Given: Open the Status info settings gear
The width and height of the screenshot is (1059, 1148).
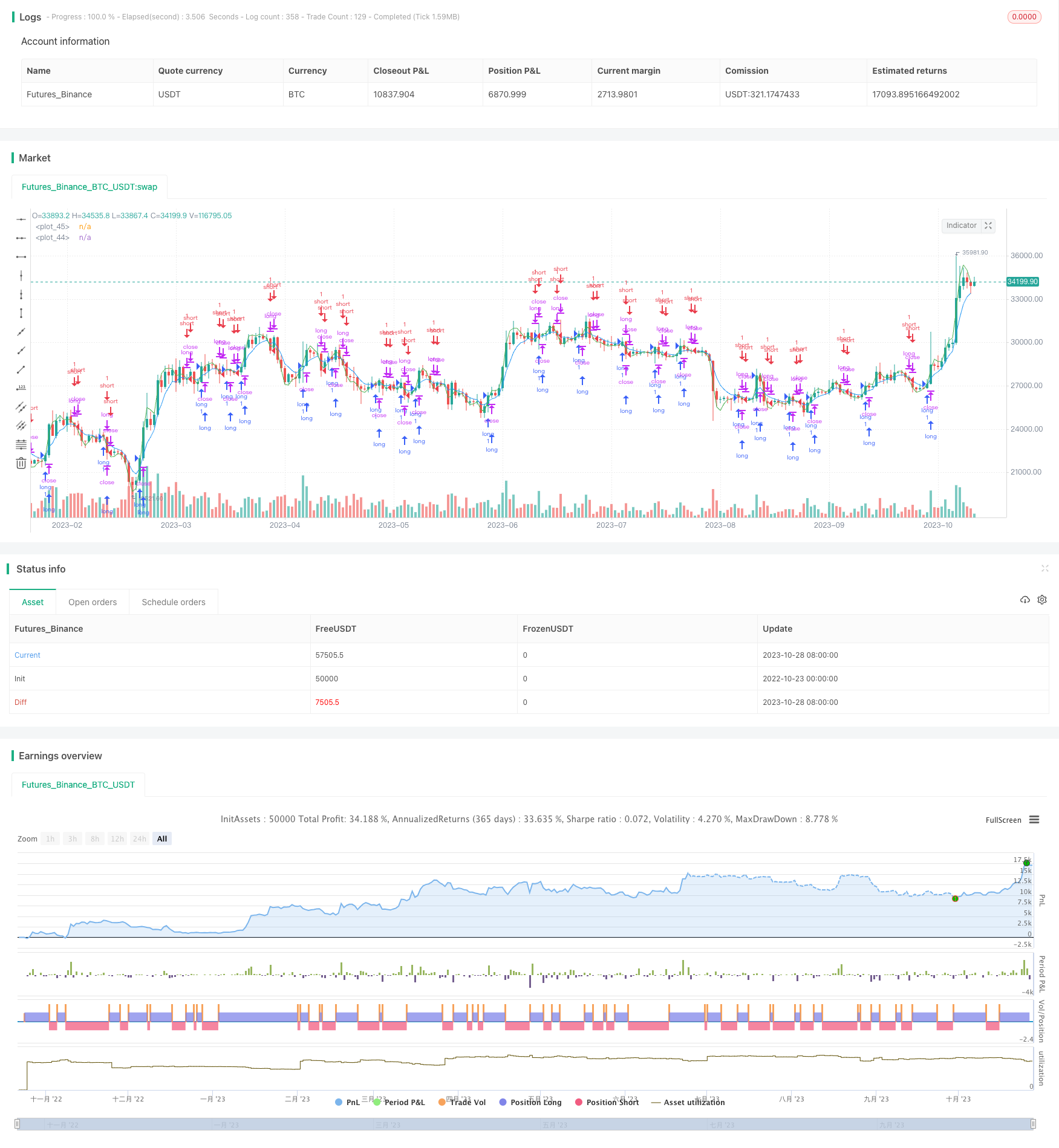Looking at the screenshot, I should [1042, 600].
